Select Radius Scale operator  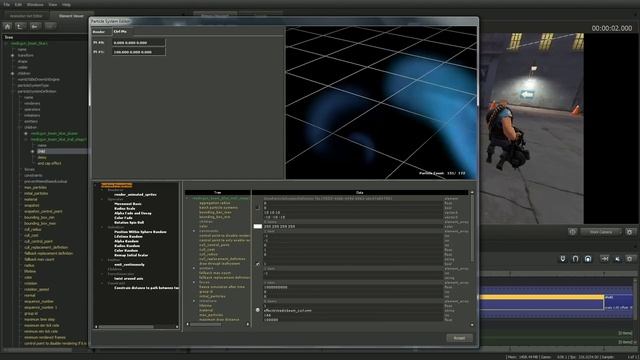124,209
